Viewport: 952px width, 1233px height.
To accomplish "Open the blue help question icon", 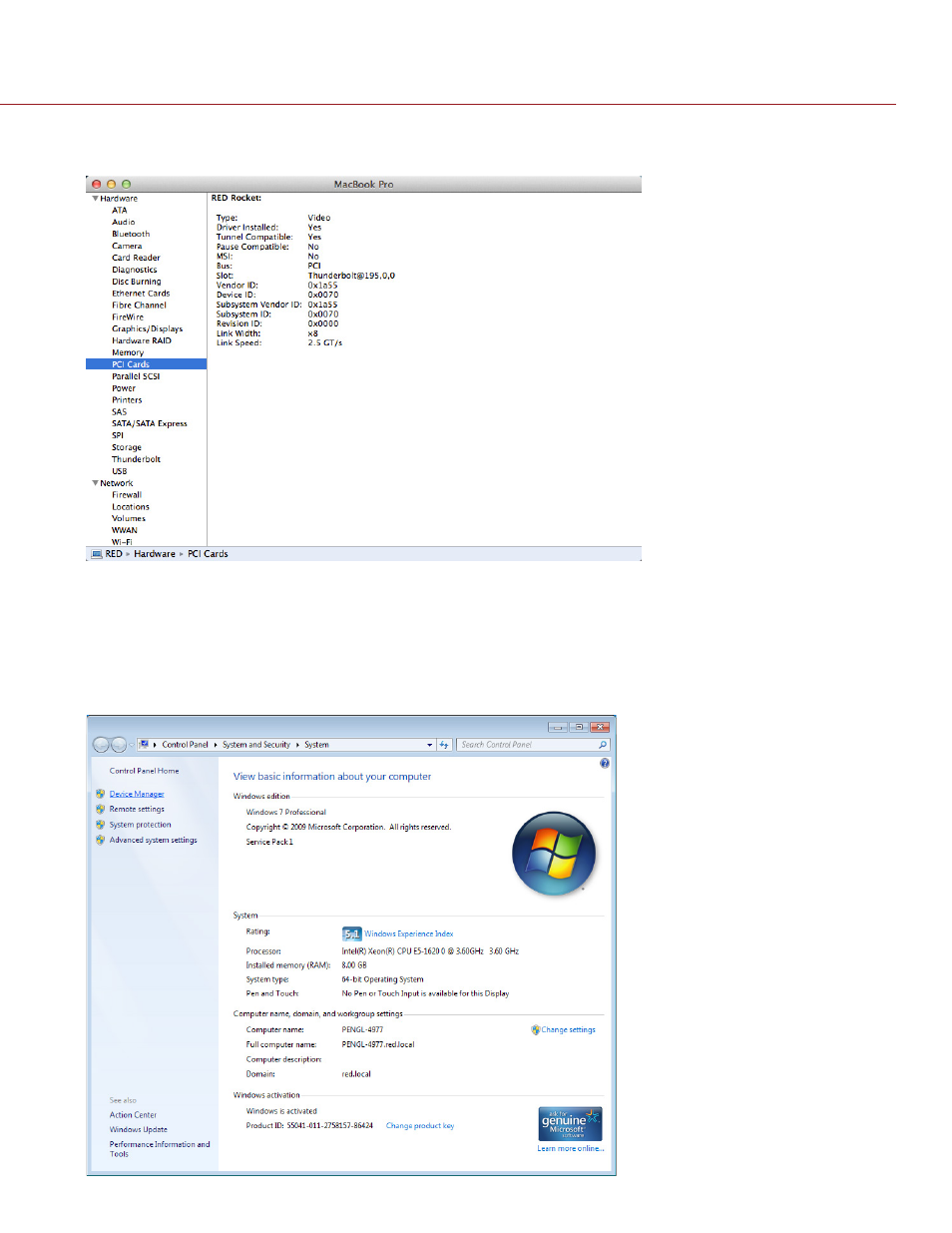I will (x=605, y=764).
